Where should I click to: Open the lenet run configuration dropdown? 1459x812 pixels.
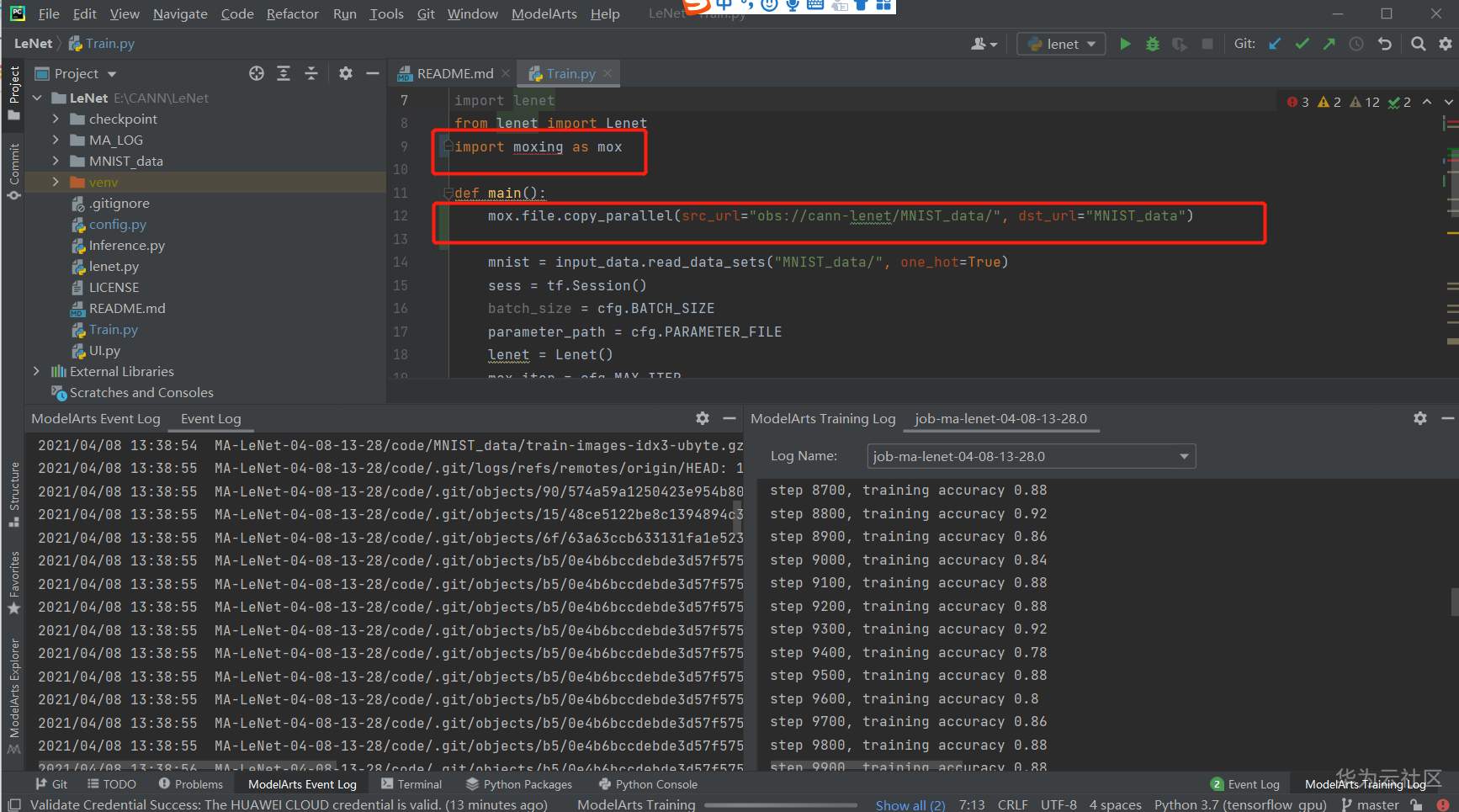[x=1062, y=44]
